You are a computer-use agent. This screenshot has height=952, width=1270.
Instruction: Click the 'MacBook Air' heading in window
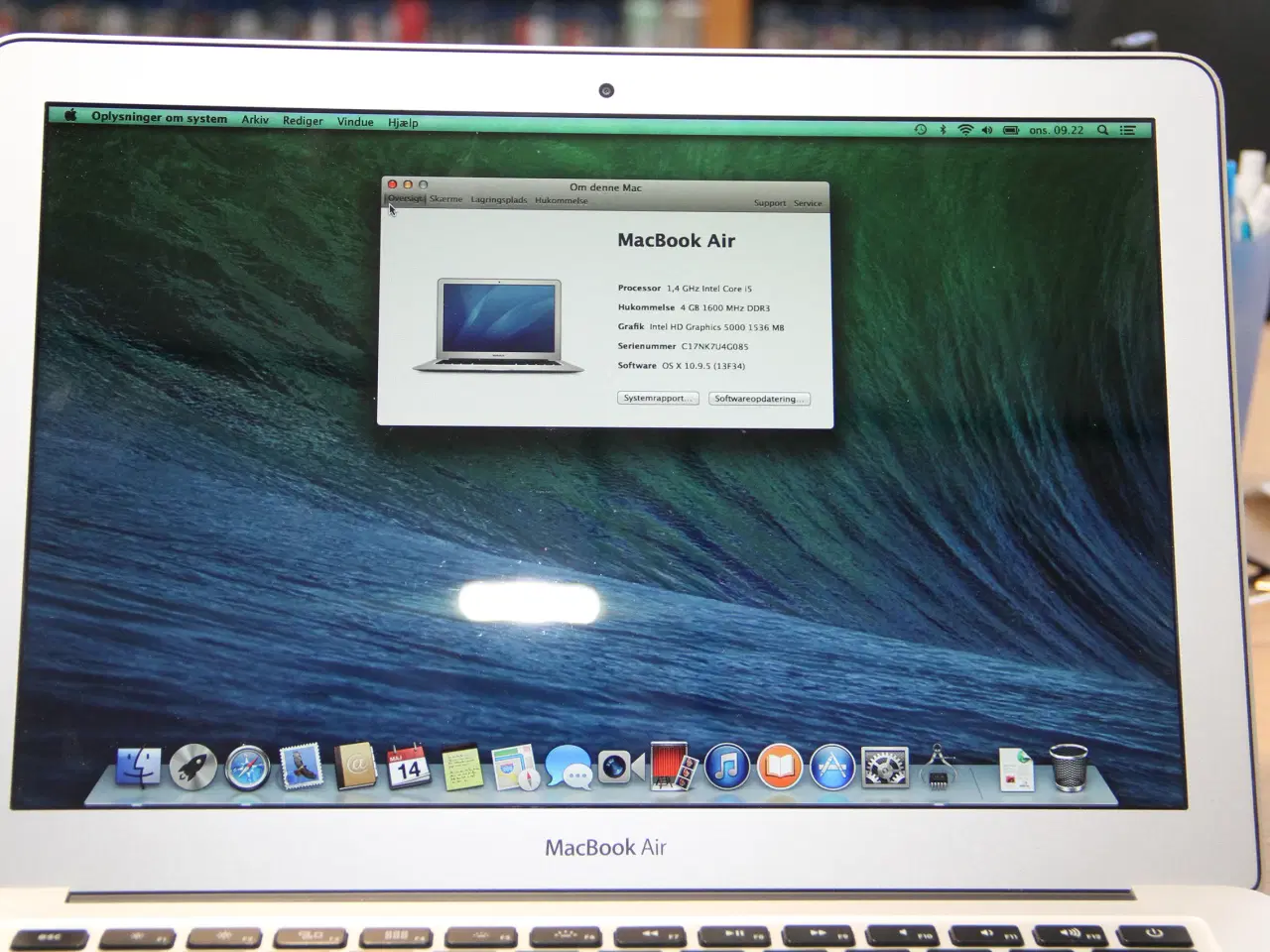click(x=677, y=240)
